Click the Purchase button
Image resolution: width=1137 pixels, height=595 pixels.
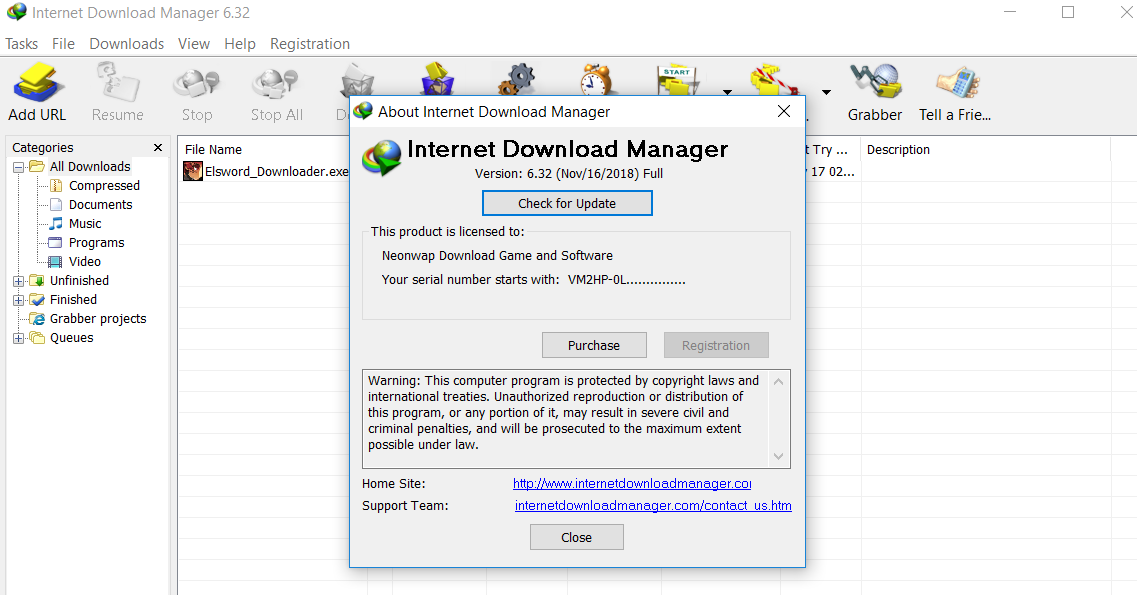tap(594, 345)
